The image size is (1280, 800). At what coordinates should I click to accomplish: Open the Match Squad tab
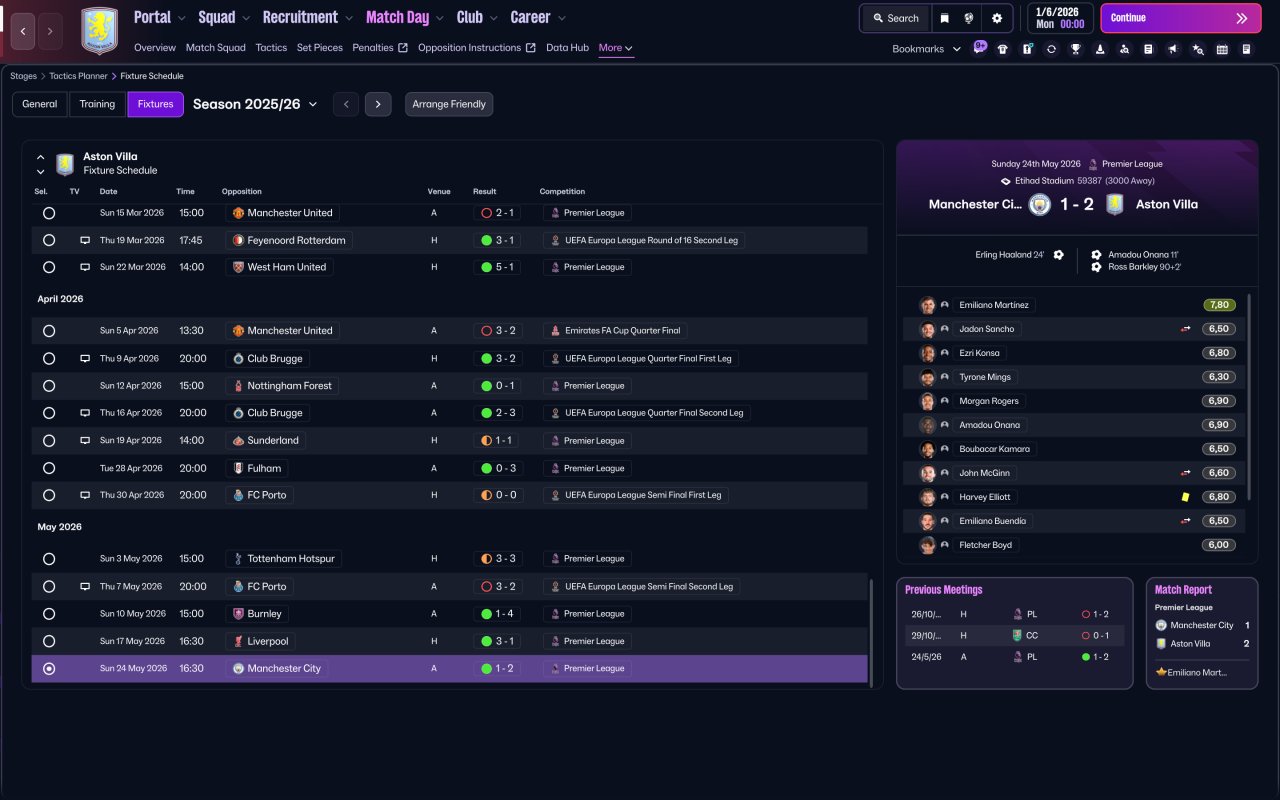pyautogui.click(x=216, y=48)
